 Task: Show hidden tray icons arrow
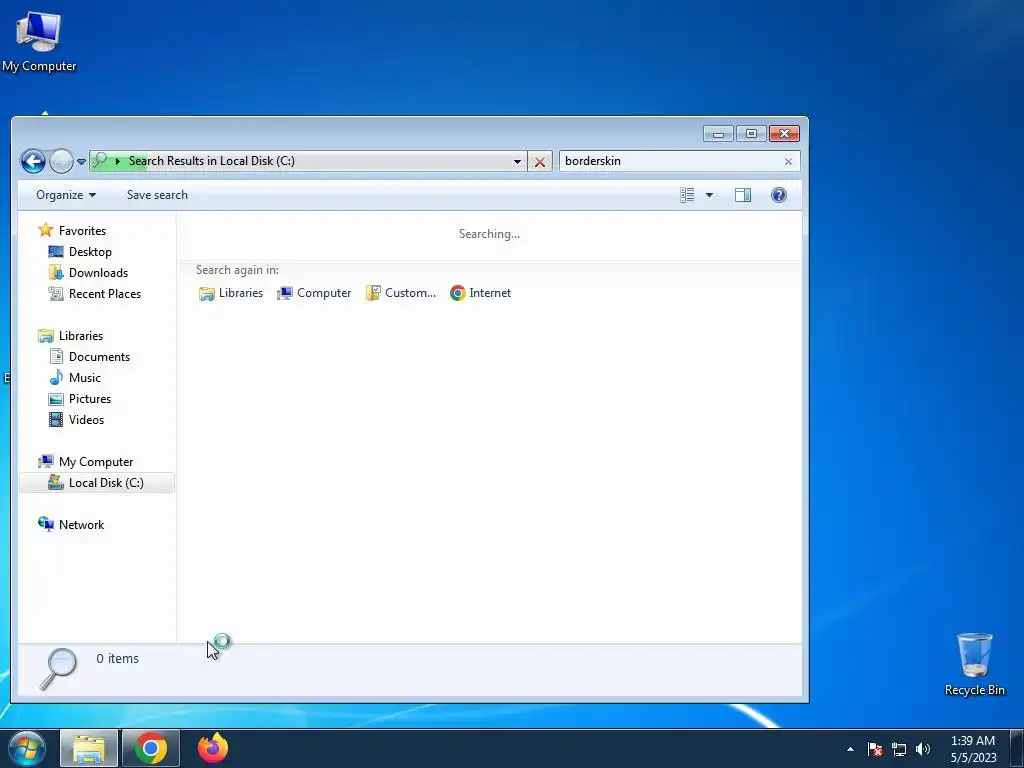click(x=850, y=749)
